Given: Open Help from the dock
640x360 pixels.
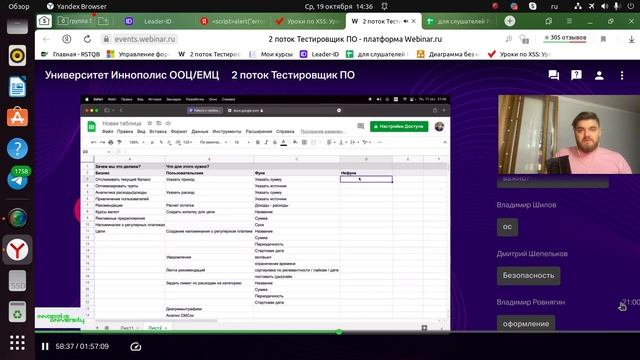Looking at the screenshot, I should [17, 148].
